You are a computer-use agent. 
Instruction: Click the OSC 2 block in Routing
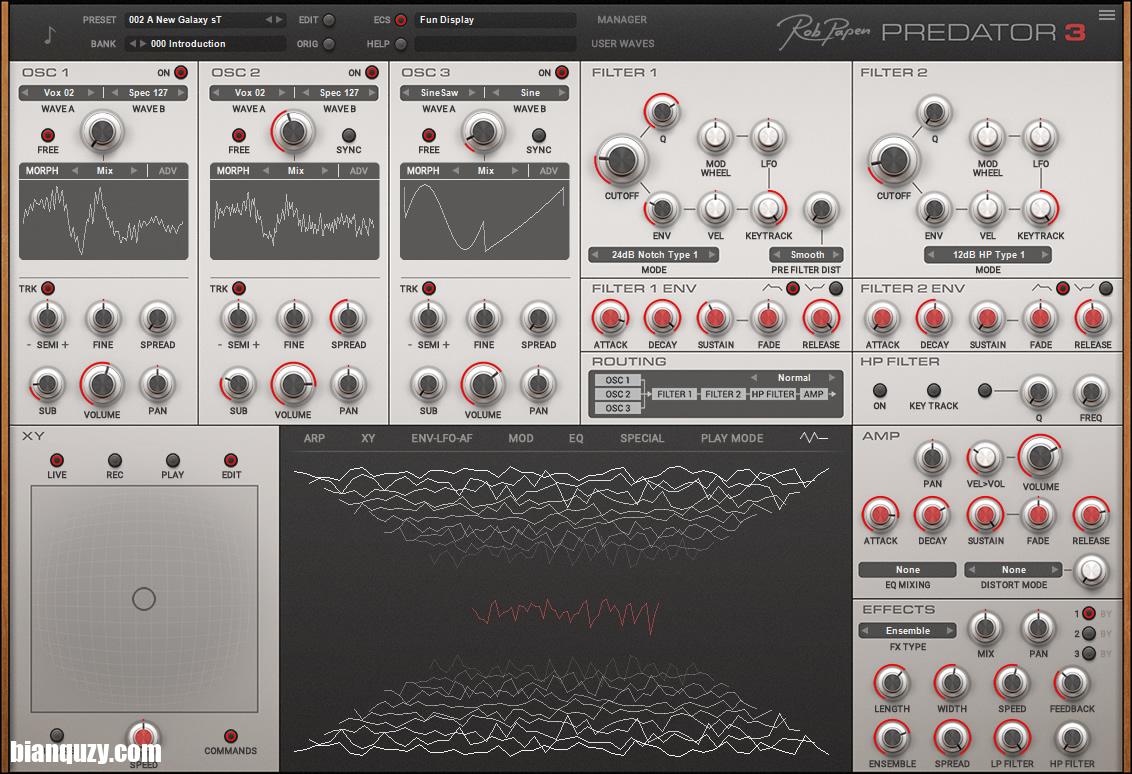[617, 394]
